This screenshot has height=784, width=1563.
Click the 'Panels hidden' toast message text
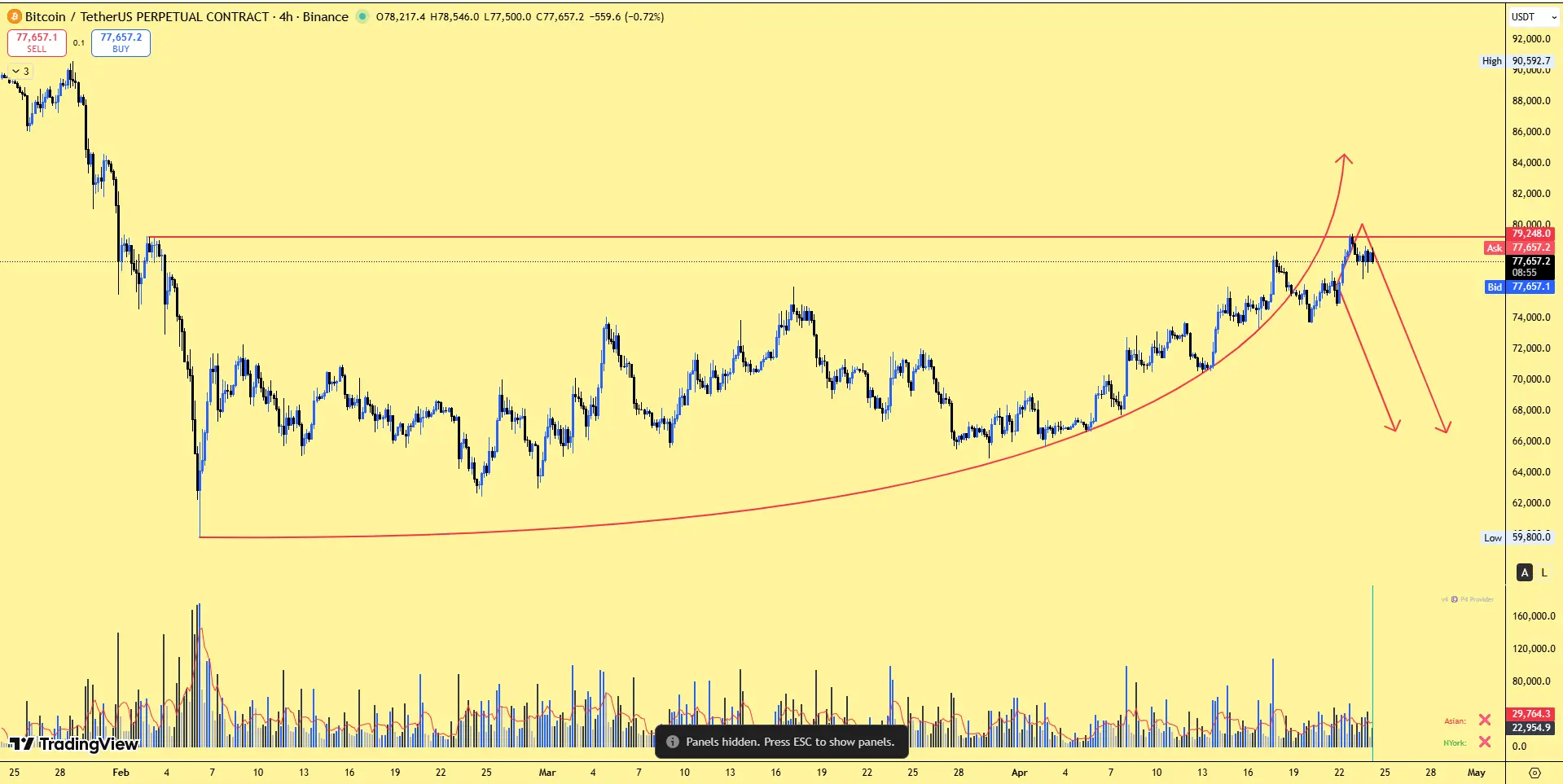point(790,742)
